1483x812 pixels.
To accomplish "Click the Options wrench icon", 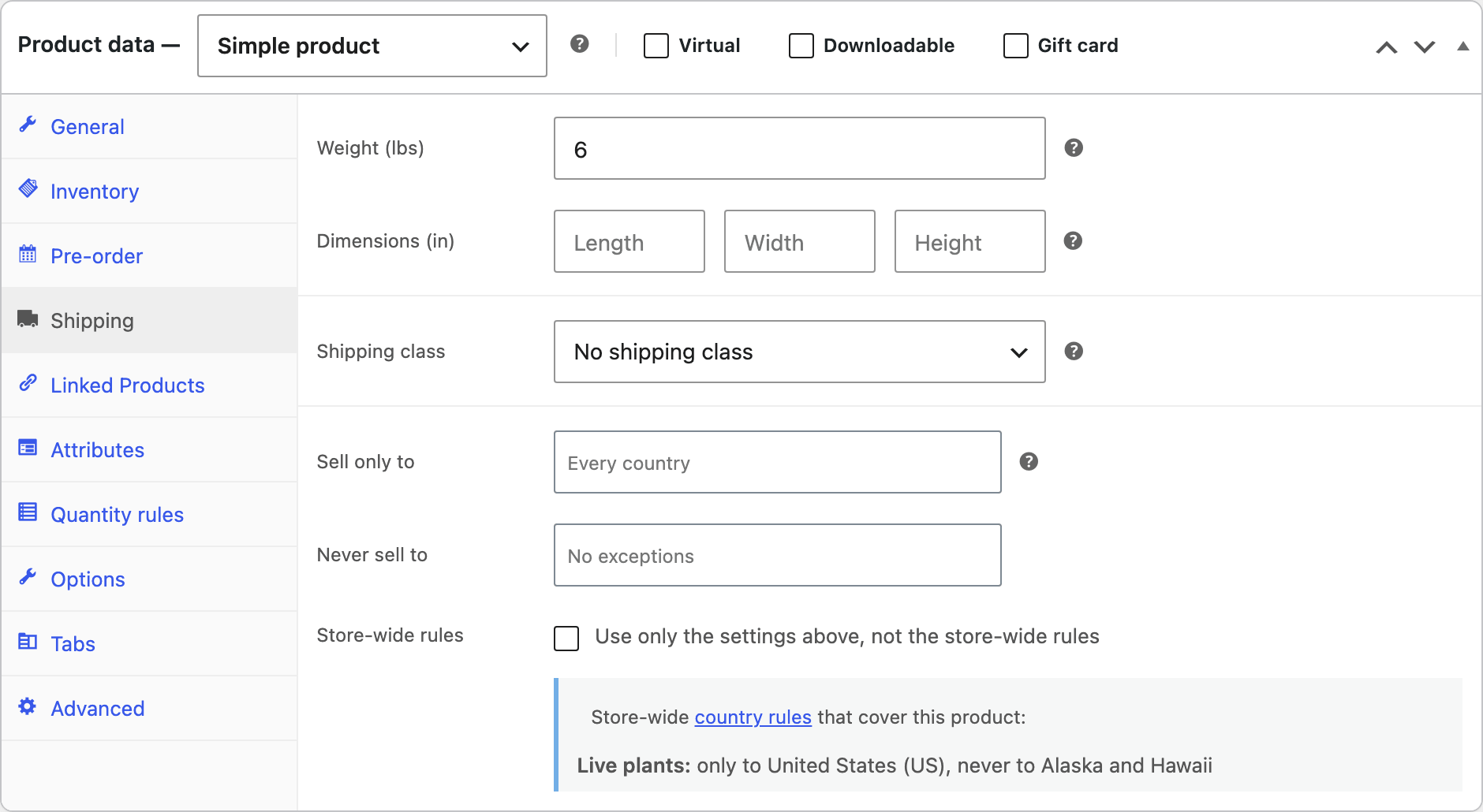I will click(28, 577).
